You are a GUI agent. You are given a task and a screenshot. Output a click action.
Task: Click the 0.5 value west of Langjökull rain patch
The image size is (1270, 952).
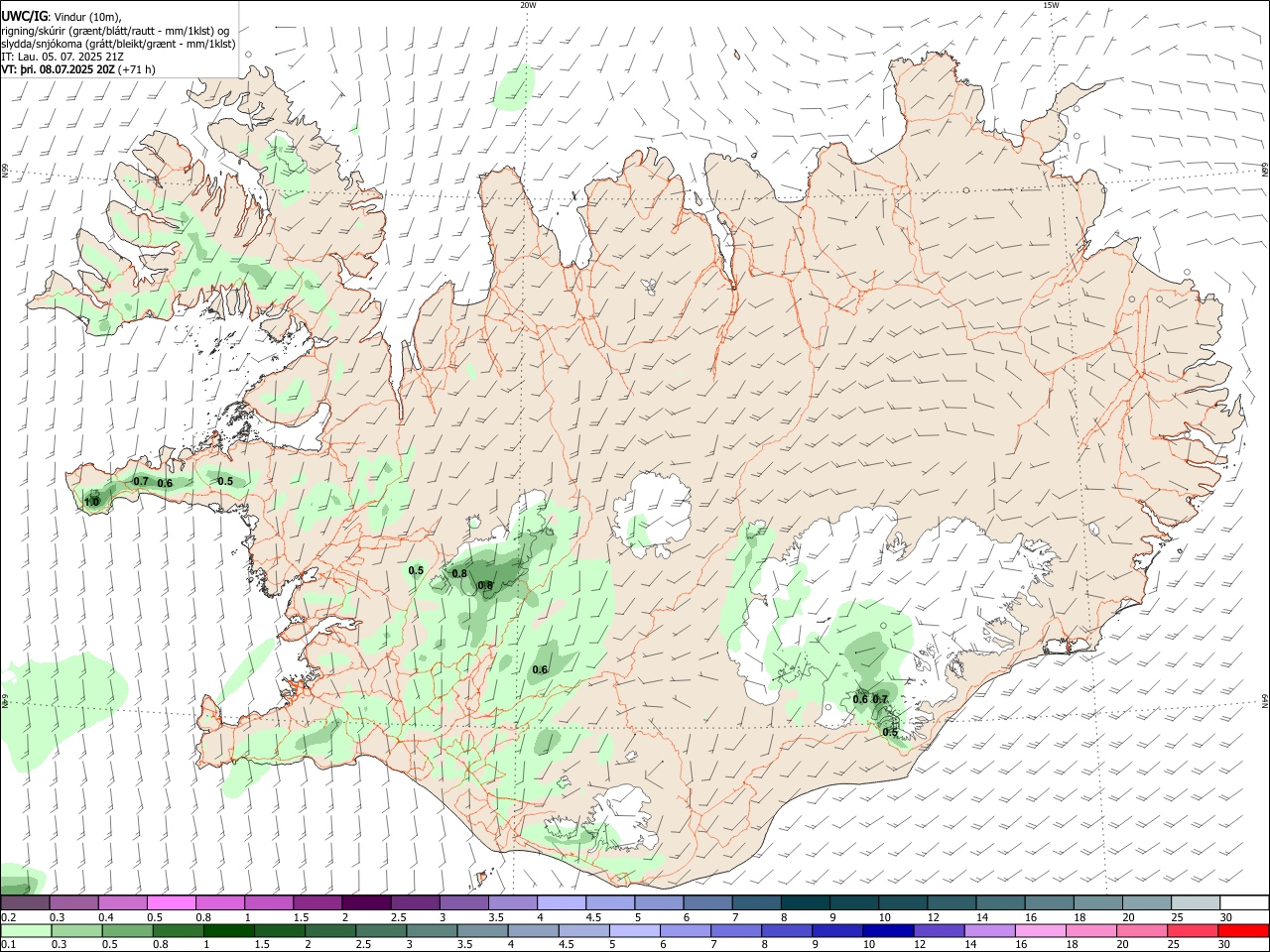[x=416, y=571]
